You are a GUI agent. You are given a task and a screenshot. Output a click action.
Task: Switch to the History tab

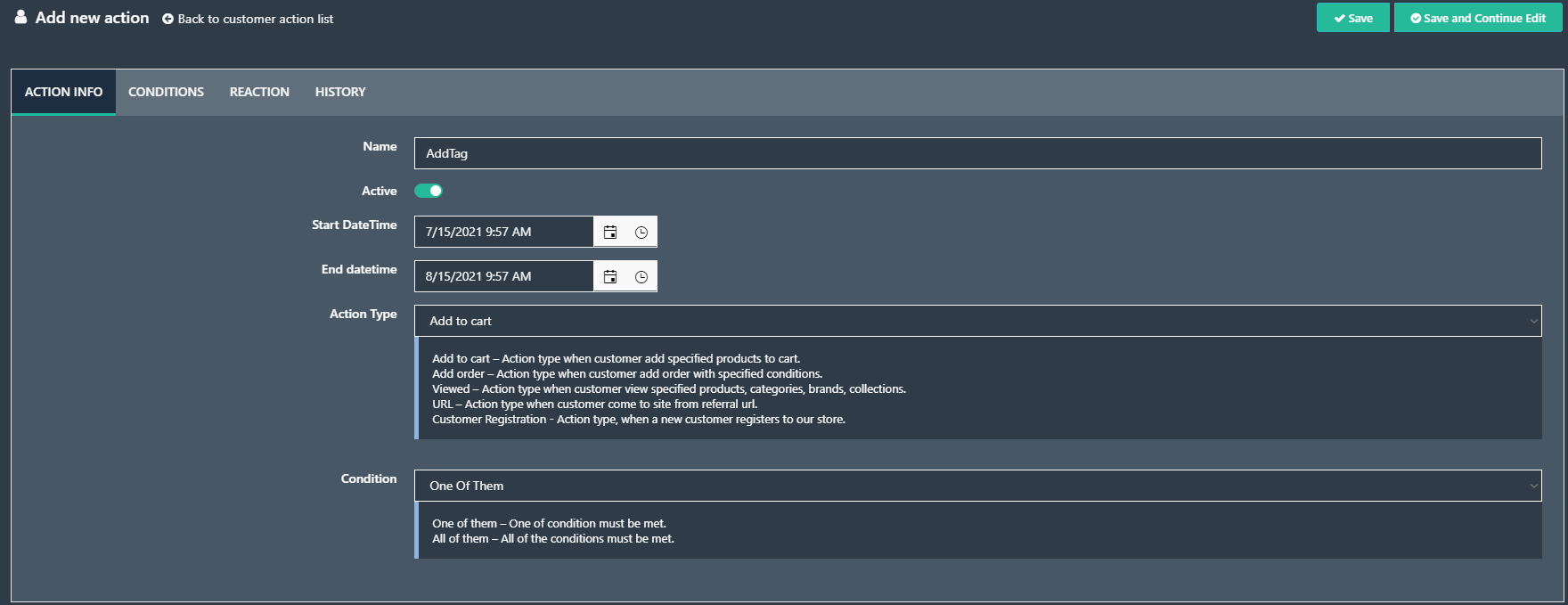point(340,92)
